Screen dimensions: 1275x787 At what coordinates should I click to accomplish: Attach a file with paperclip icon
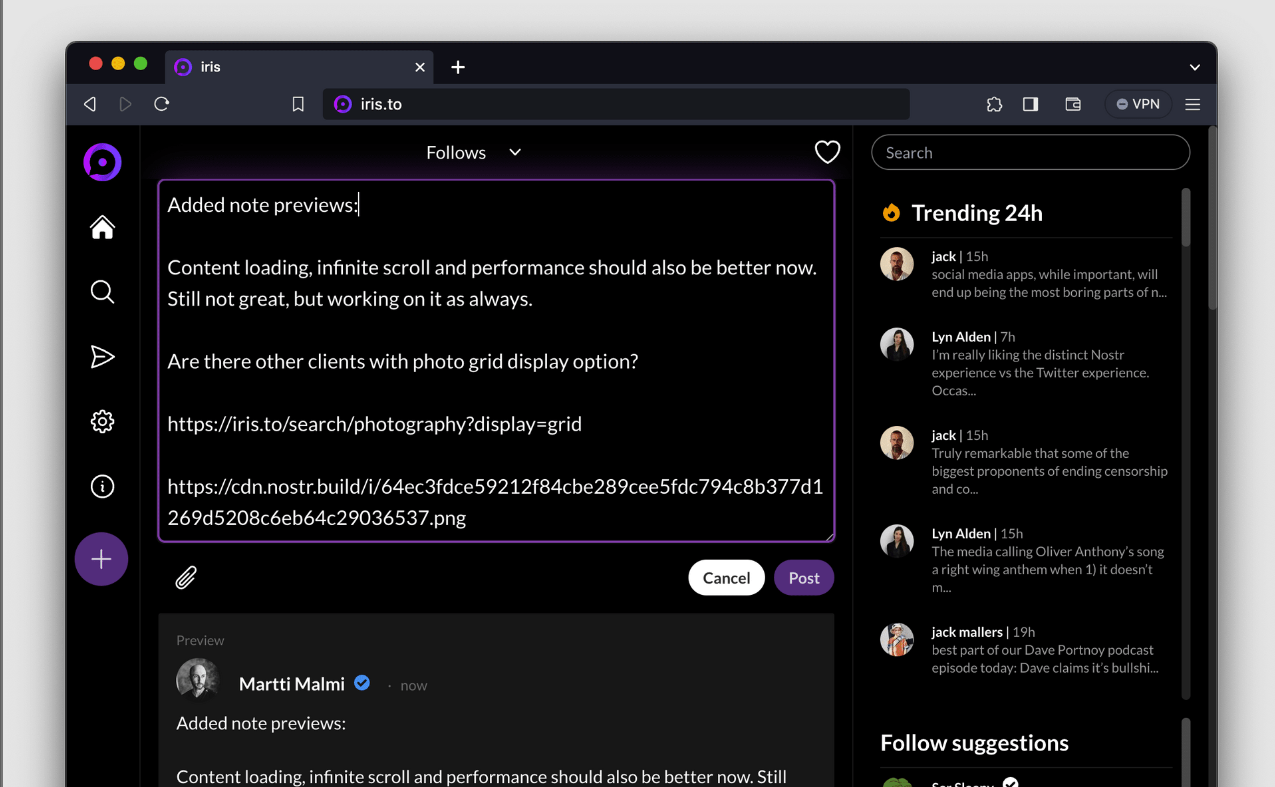tap(186, 578)
